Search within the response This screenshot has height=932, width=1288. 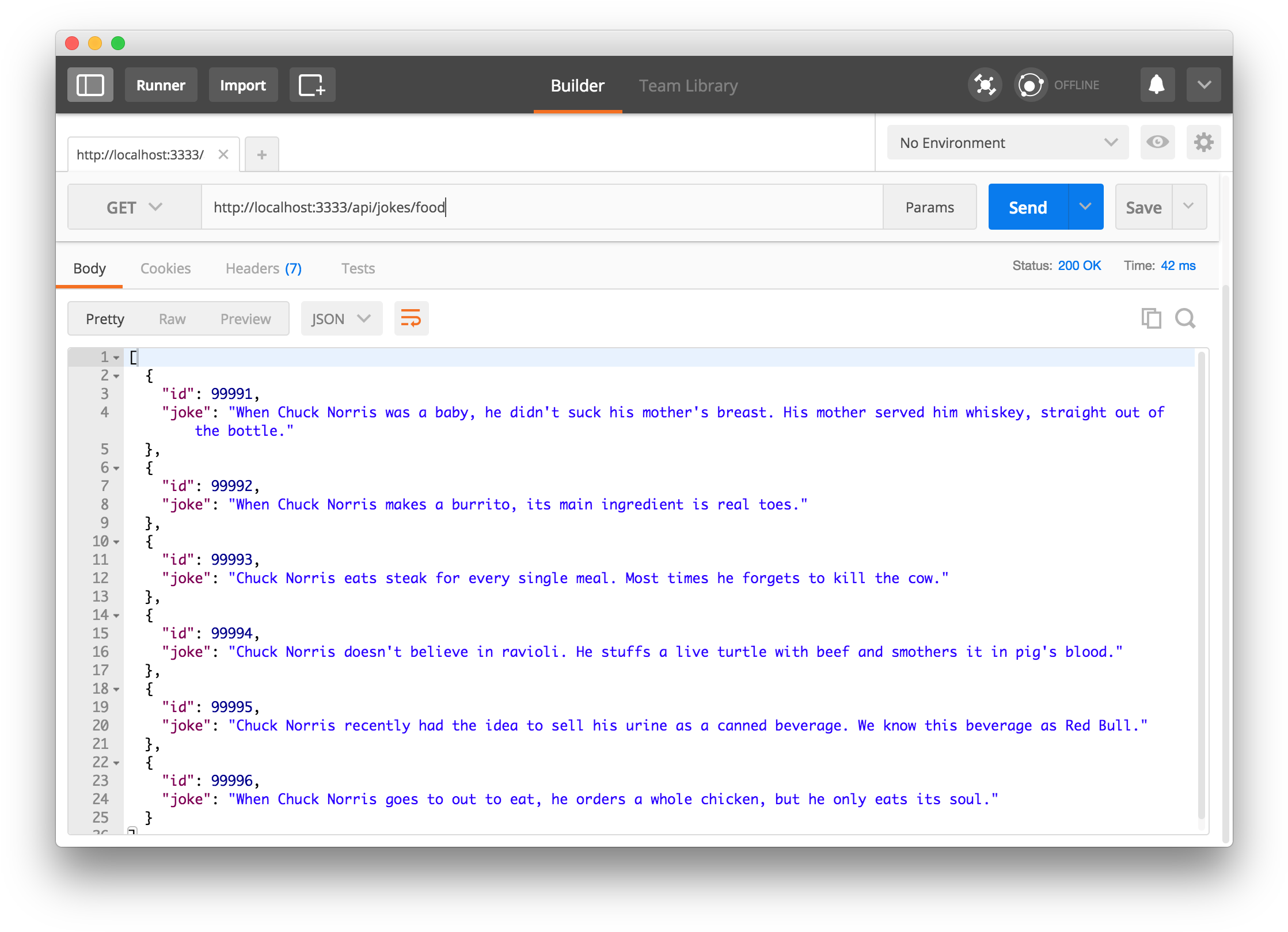coord(1185,318)
